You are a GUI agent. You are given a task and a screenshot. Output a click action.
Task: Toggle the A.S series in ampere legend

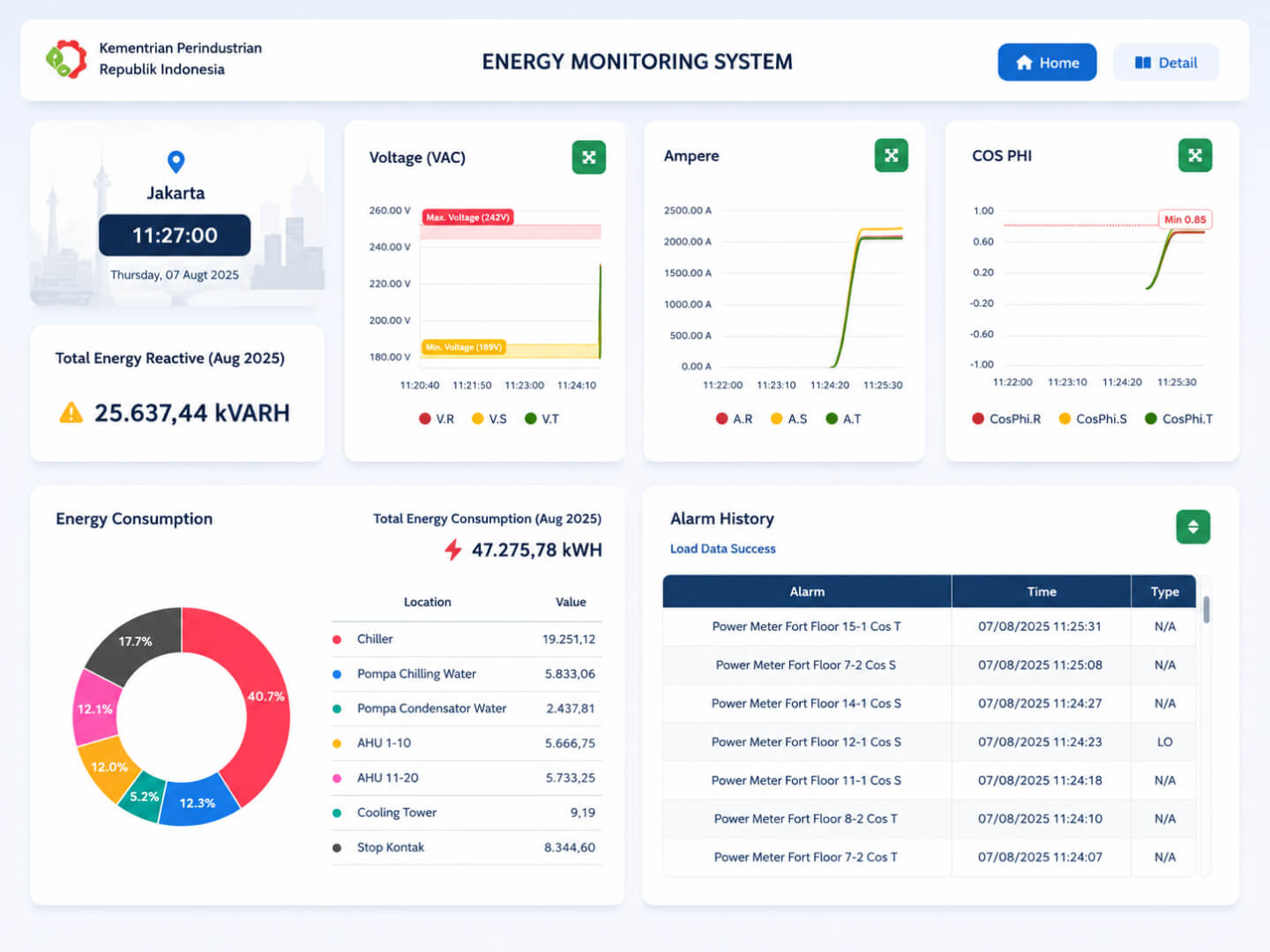788,419
